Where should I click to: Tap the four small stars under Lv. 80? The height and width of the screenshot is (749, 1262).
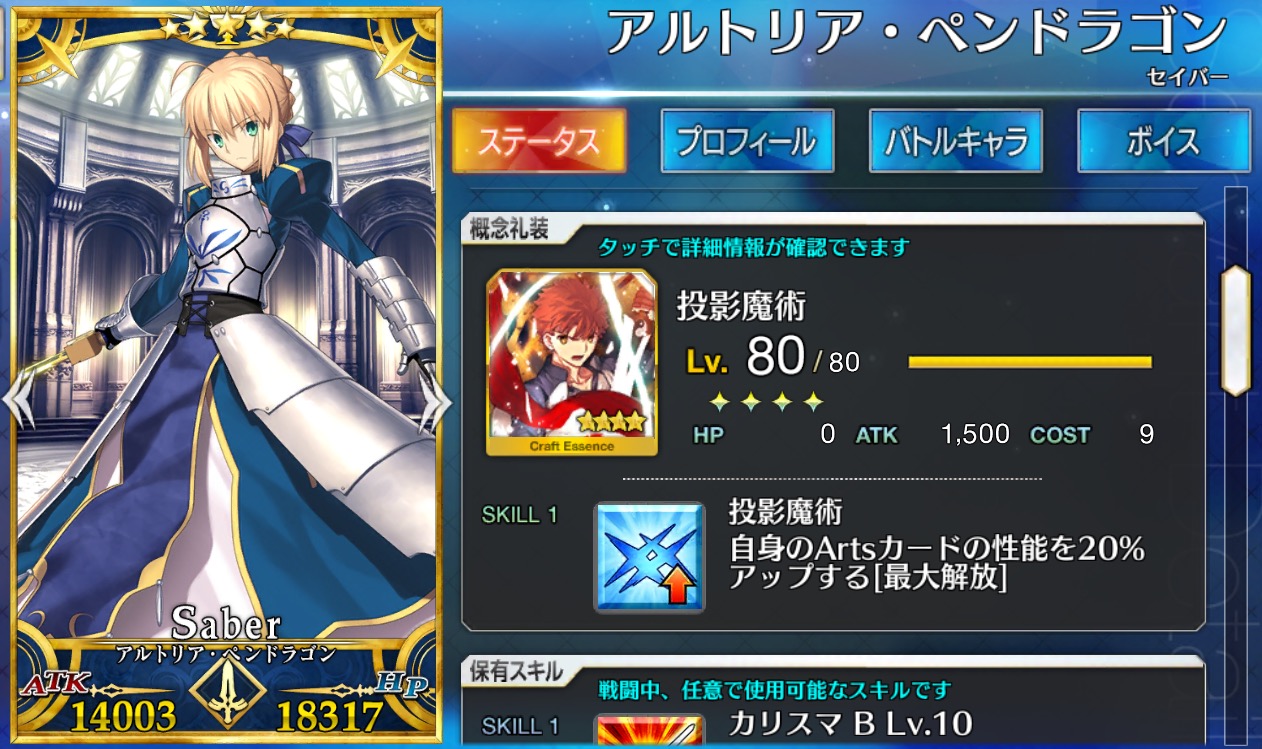(766, 402)
